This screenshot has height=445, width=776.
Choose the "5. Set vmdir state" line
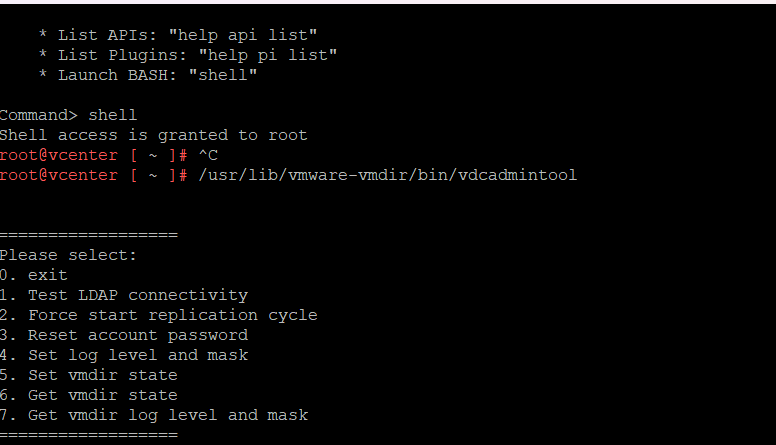coord(89,375)
